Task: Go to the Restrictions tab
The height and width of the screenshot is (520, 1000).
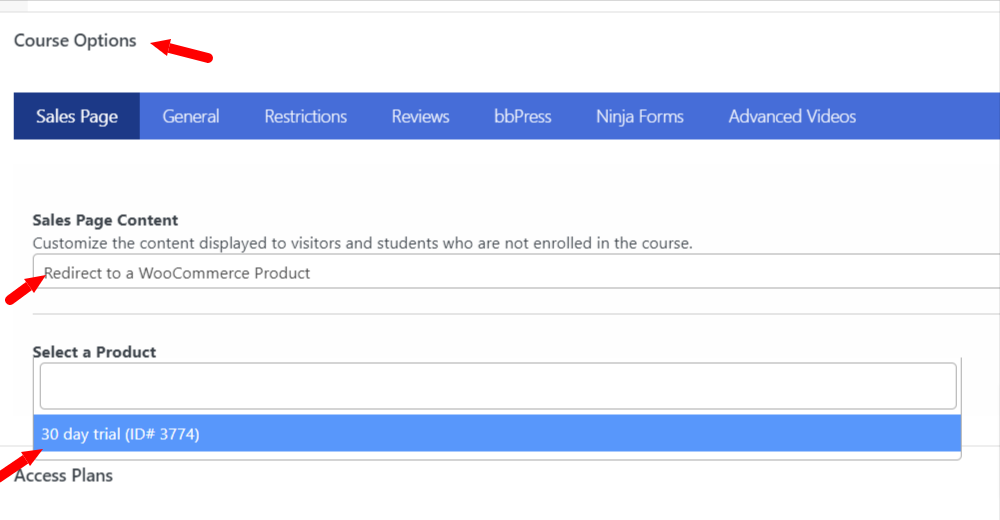Action: tap(305, 116)
